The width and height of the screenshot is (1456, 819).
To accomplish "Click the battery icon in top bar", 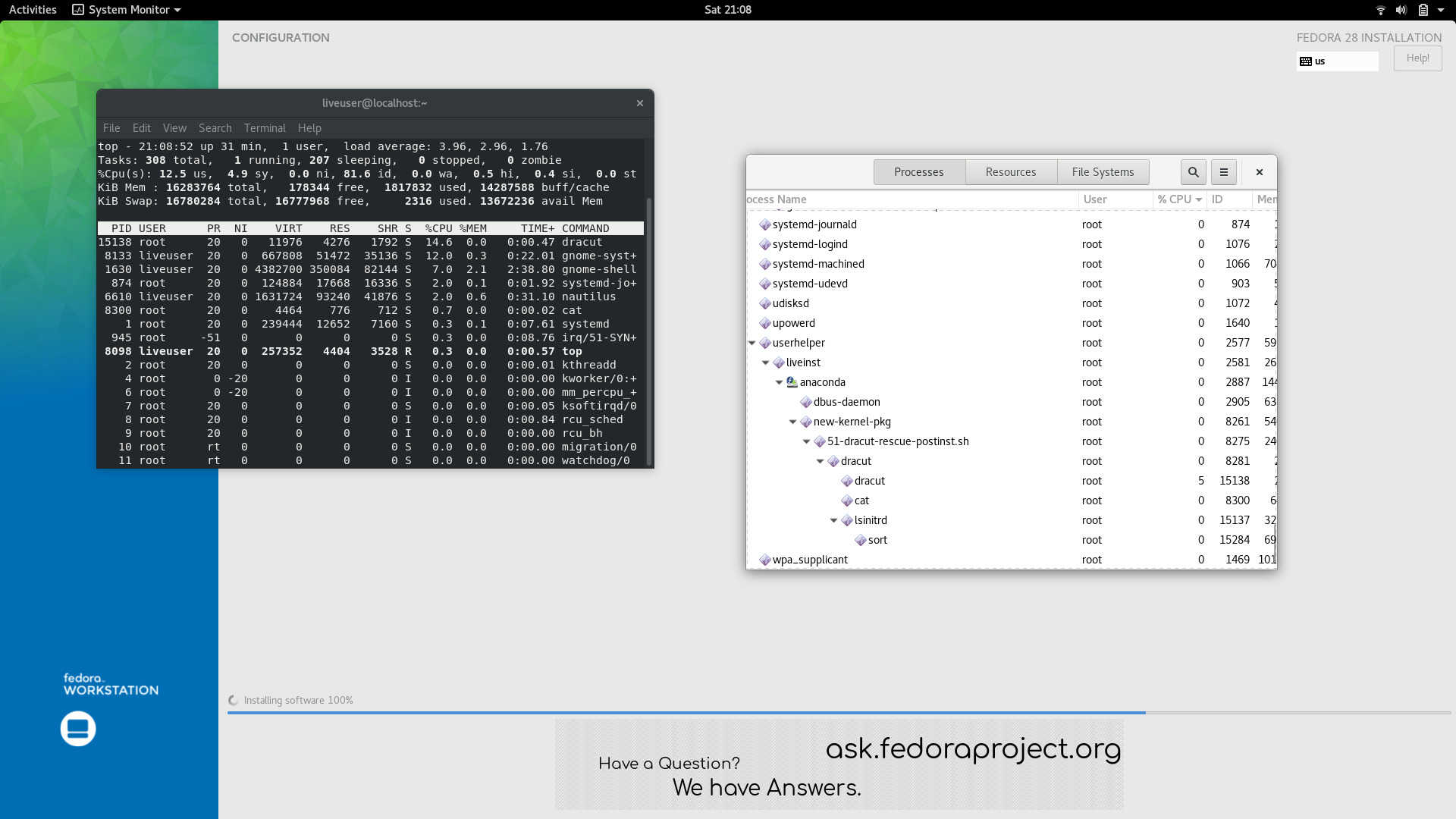I will point(1423,10).
